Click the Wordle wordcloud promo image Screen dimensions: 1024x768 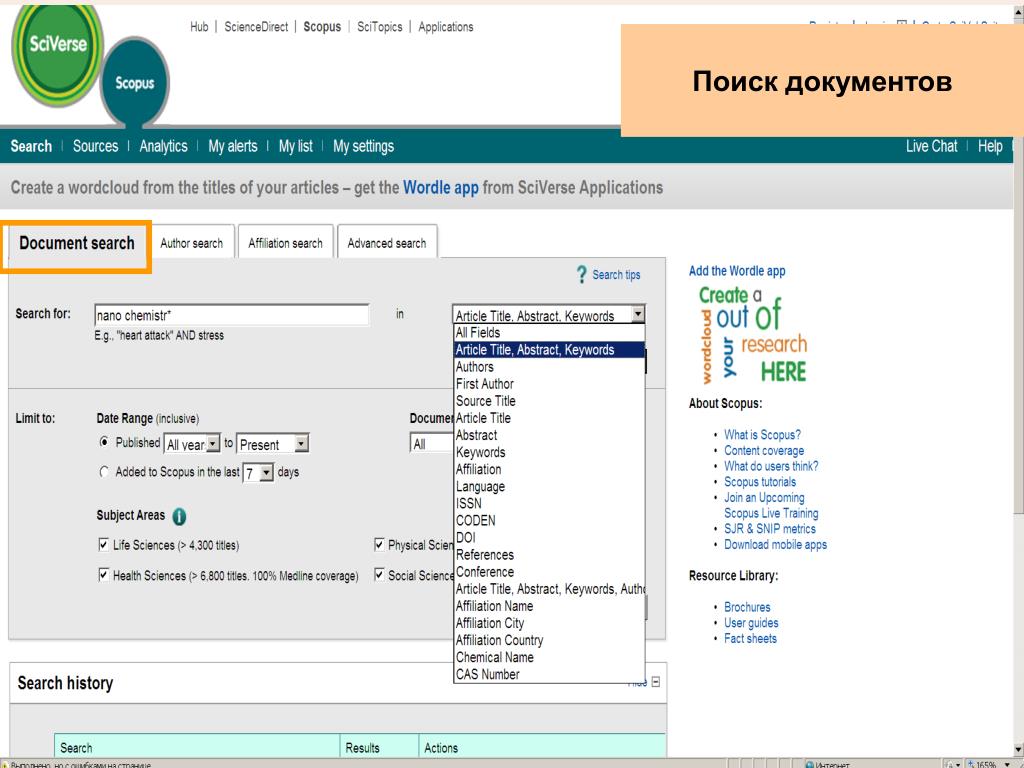pos(753,335)
